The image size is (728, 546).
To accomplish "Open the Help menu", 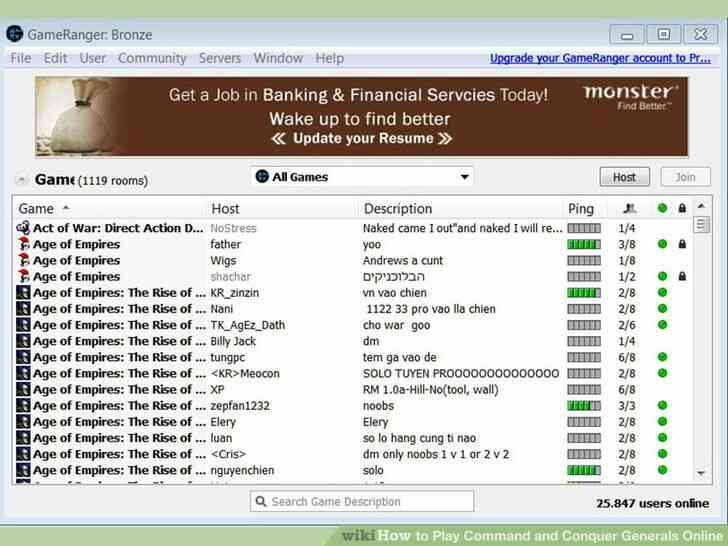I will pos(330,58).
